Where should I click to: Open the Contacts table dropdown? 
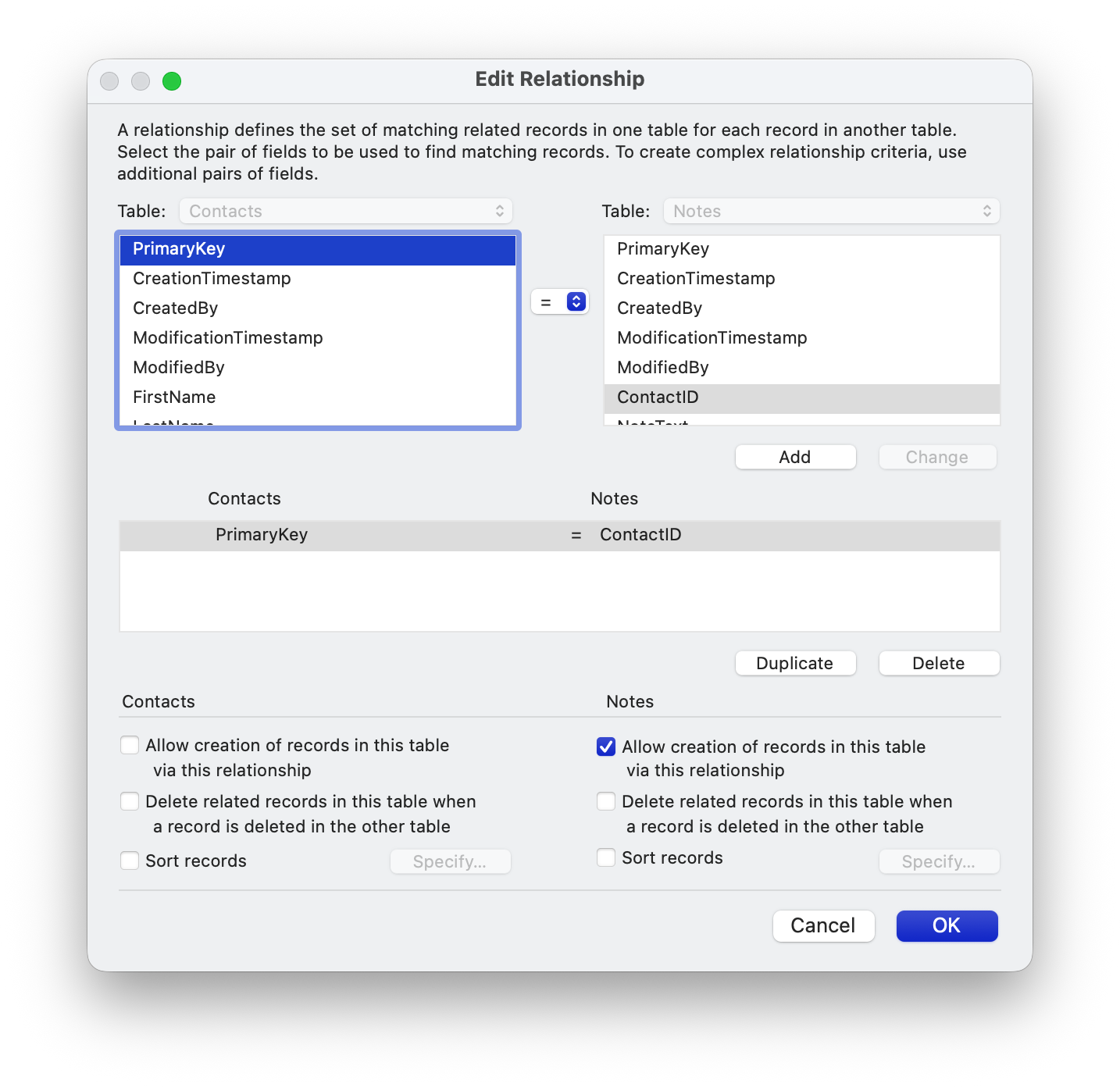(346, 211)
